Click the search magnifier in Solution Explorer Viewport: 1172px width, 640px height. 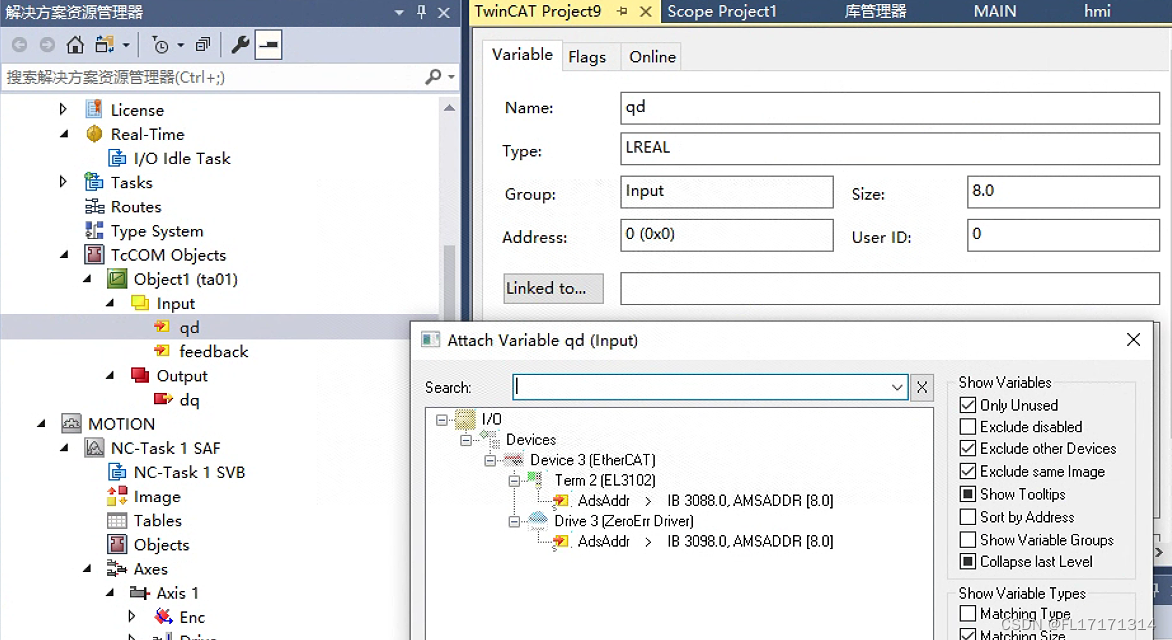[433, 76]
